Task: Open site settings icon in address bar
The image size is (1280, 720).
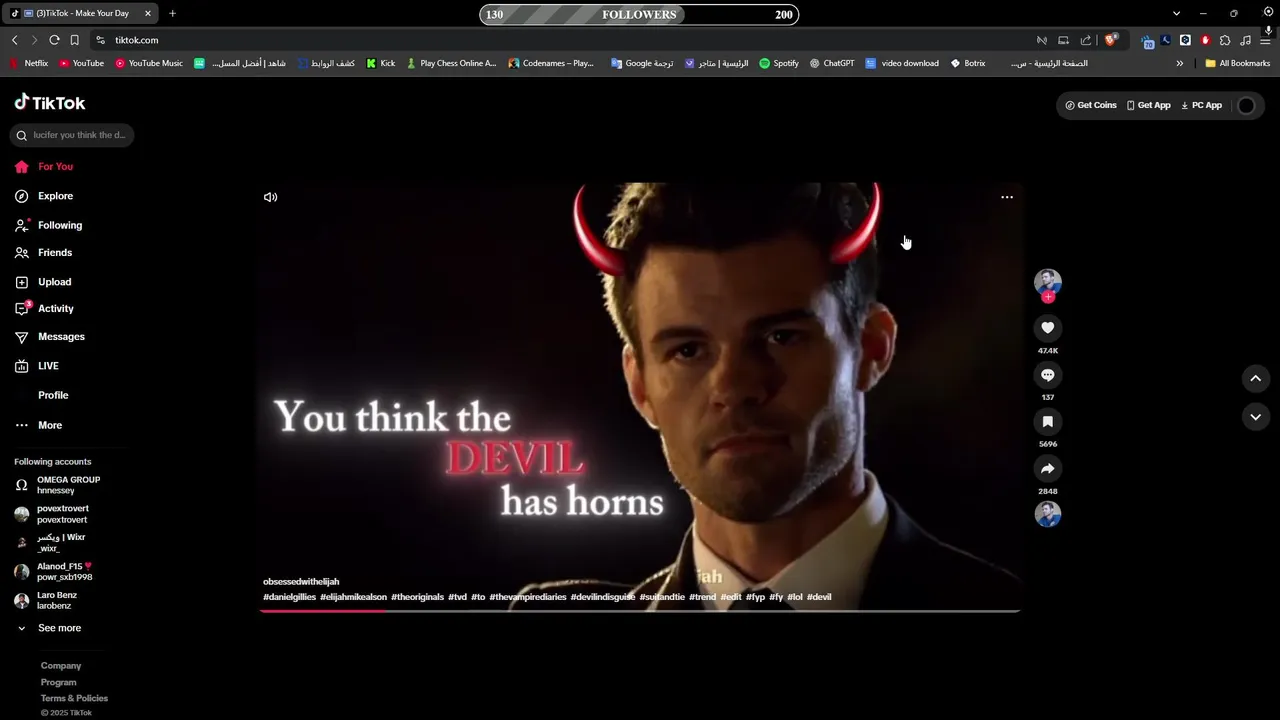Action: 100,40
